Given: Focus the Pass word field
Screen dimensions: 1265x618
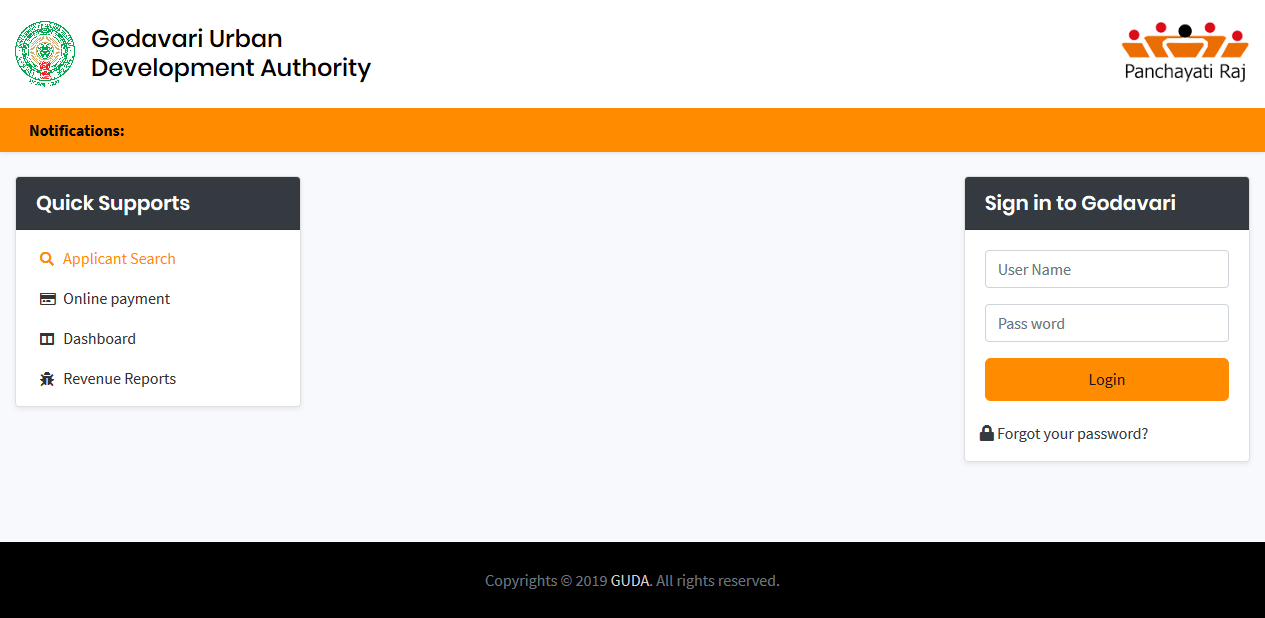Looking at the screenshot, I should 1107,323.
